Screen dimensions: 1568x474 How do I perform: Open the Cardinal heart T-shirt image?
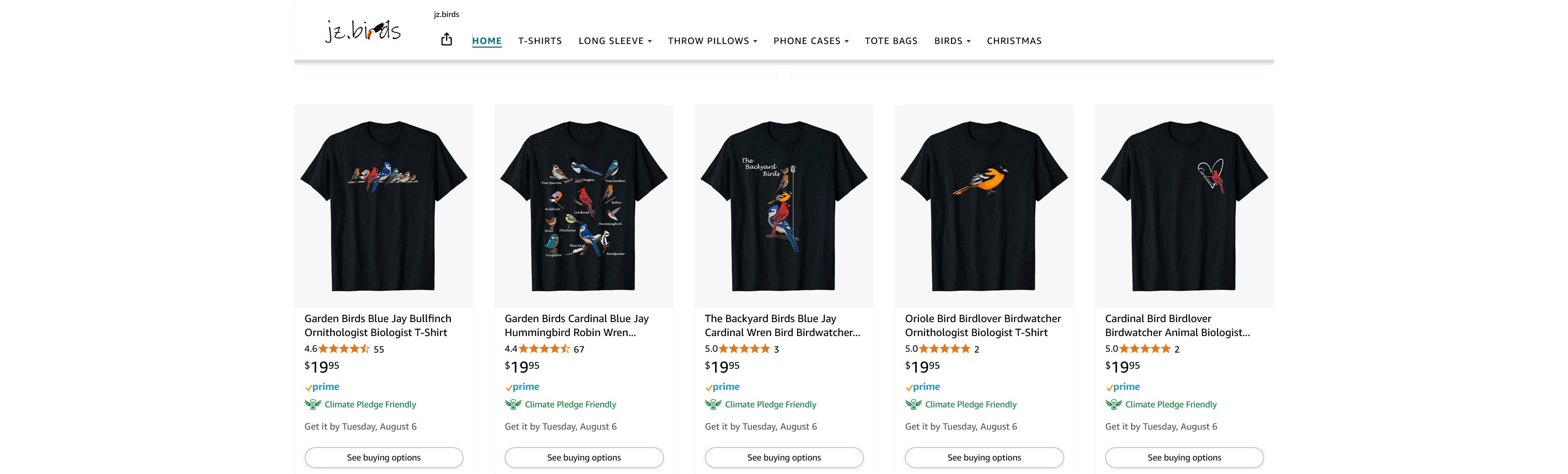coord(1184,206)
